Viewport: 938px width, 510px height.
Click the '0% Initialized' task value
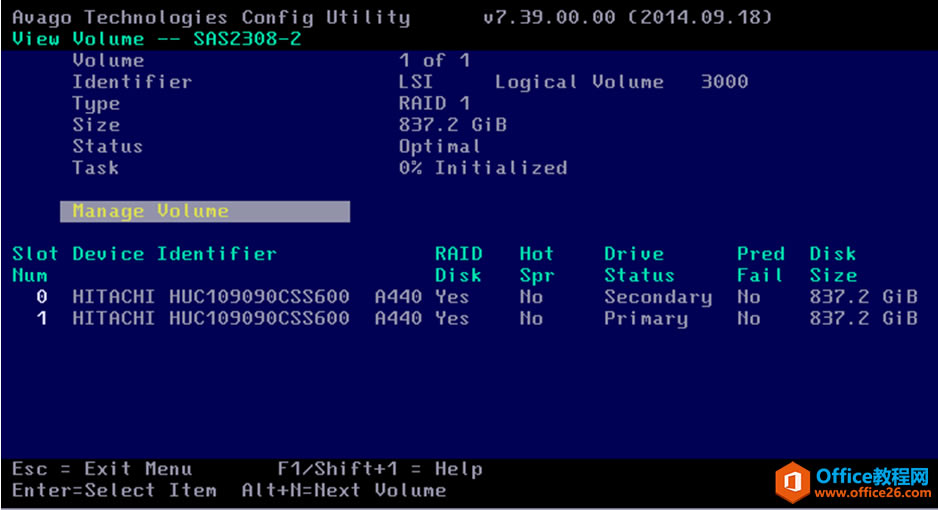click(483, 168)
